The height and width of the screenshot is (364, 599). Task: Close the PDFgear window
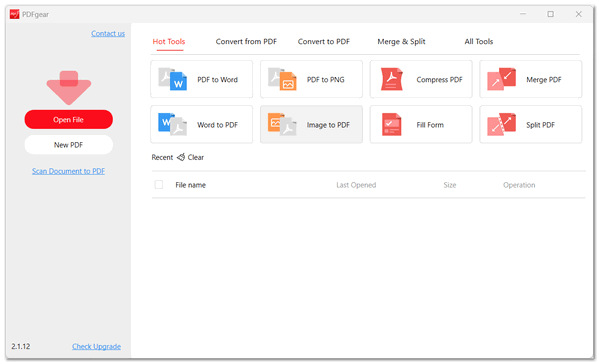[x=578, y=14]
